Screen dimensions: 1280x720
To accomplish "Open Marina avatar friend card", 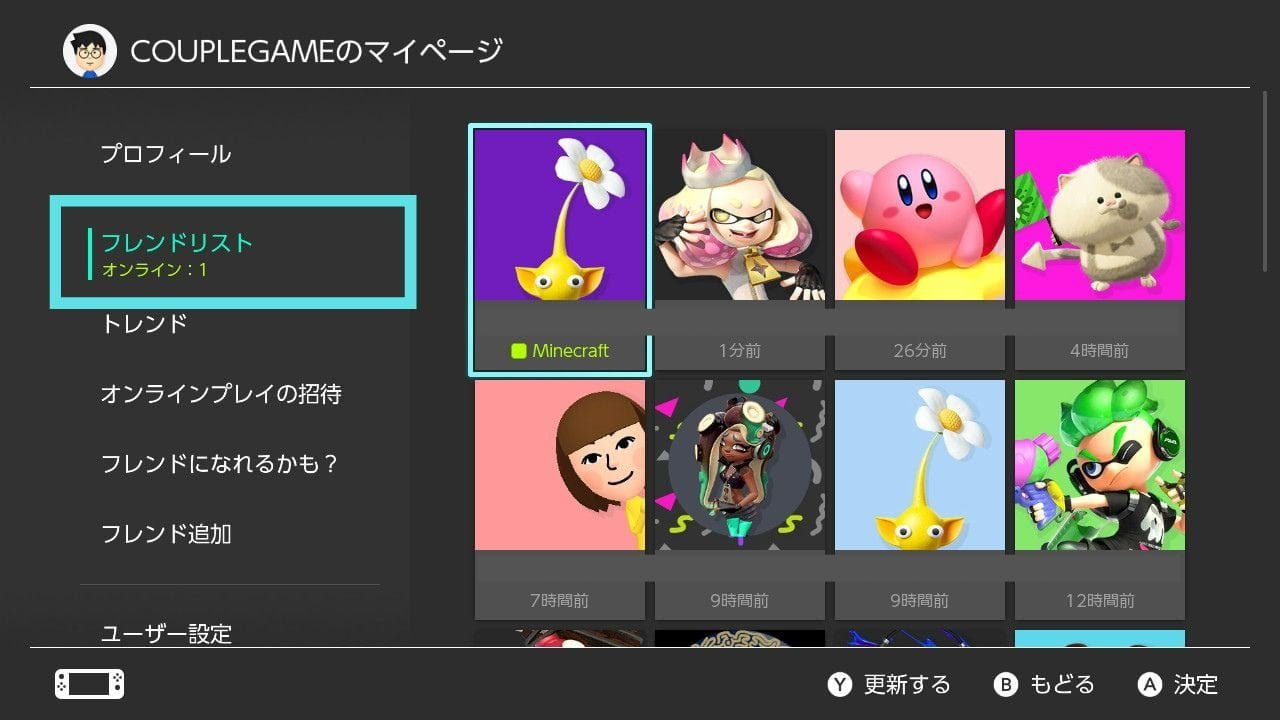I will (740, 500).
